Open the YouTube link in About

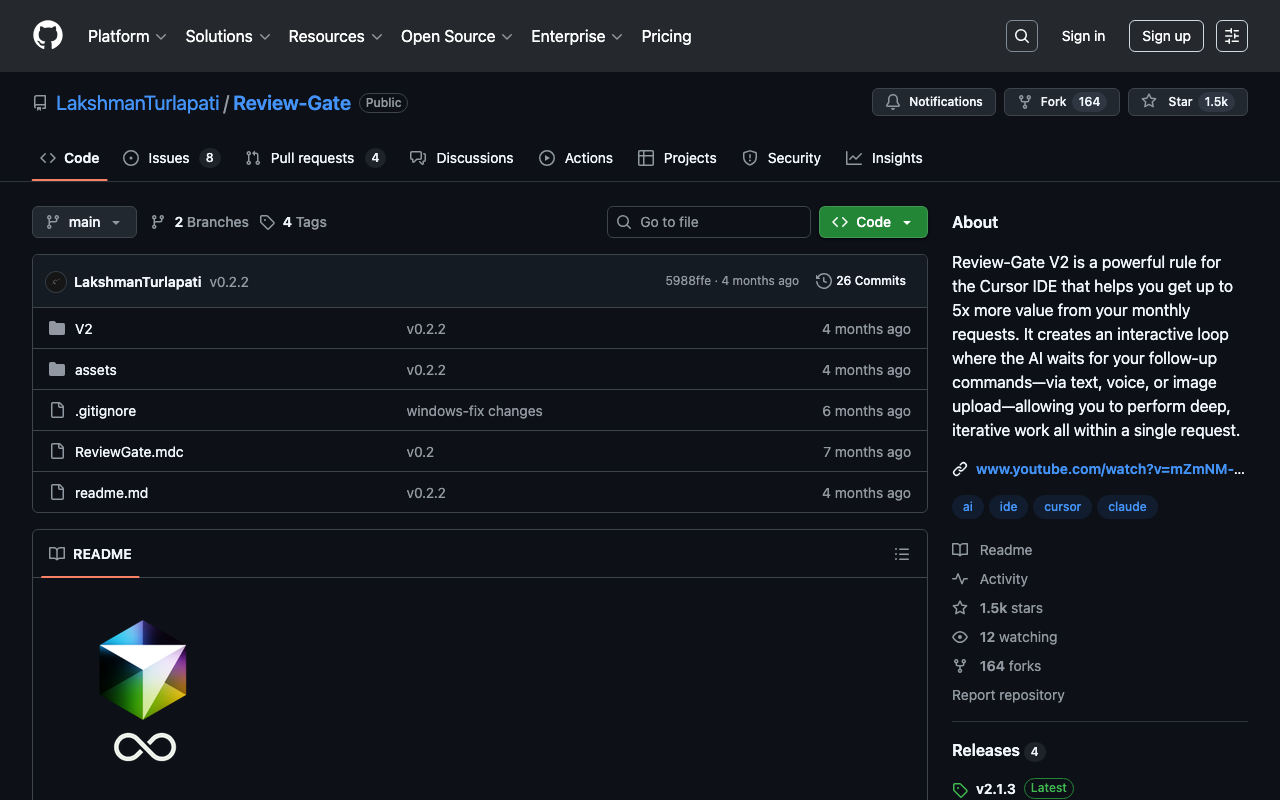[x=1109, y=469]
